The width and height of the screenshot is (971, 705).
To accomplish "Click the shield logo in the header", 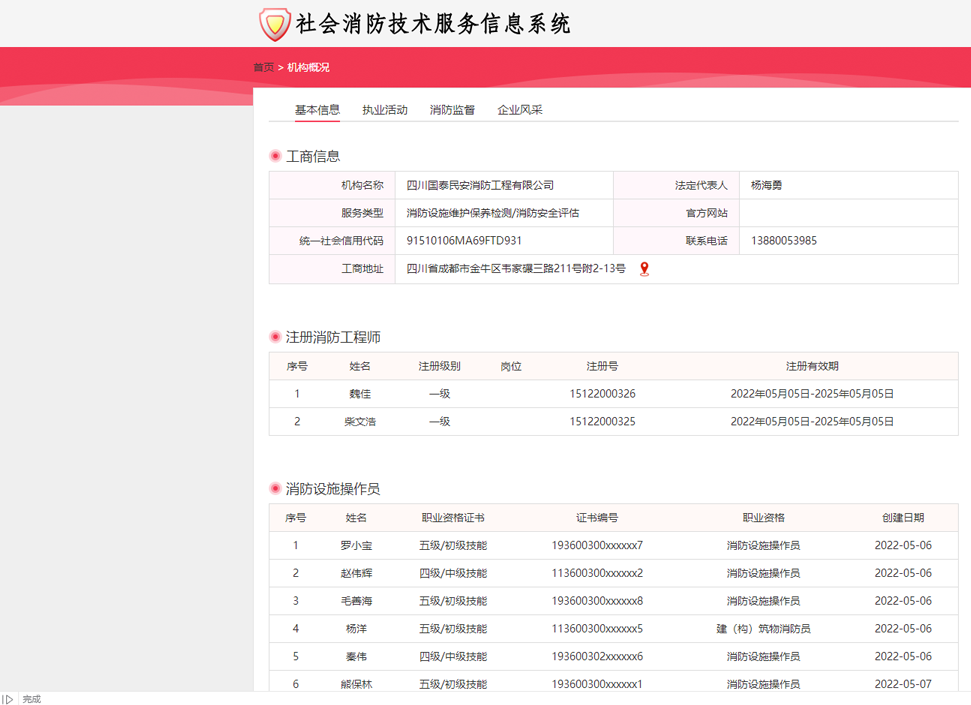I will pos(274,24).
